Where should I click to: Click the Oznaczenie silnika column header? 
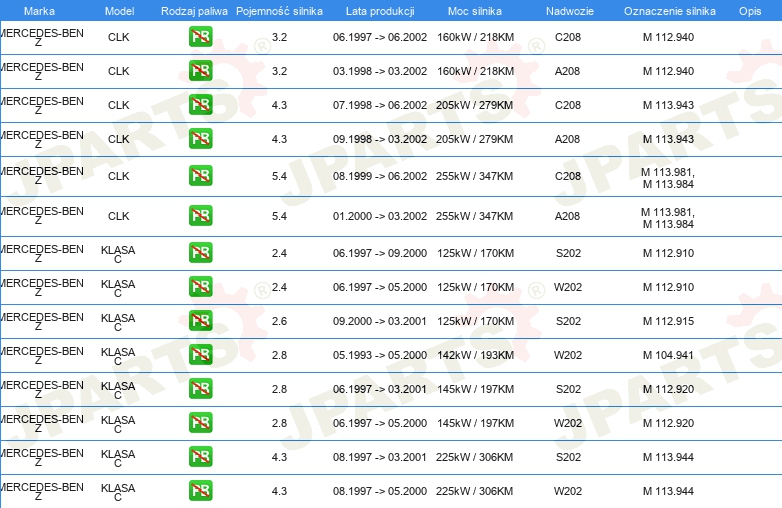tap(669, 11)
